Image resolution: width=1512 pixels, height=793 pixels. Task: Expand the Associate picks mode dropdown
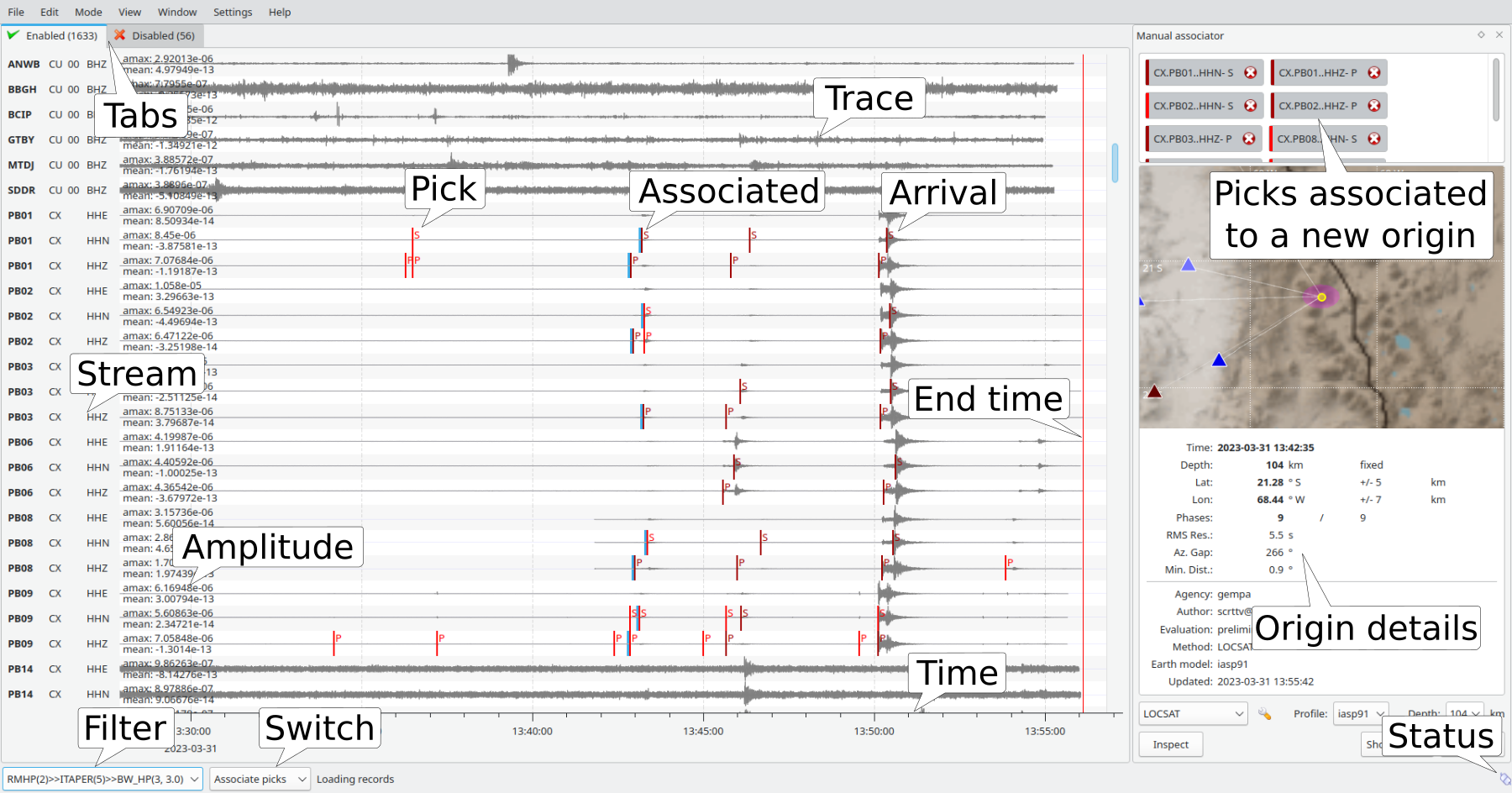(x=259, y=780)
